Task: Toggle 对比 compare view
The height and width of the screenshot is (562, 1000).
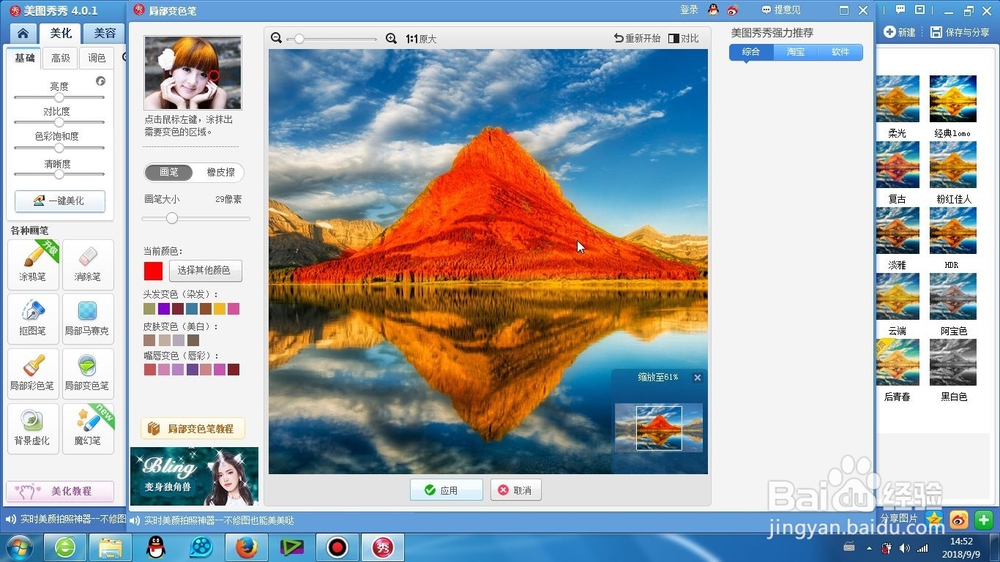Action: click(x=684, y=38)
